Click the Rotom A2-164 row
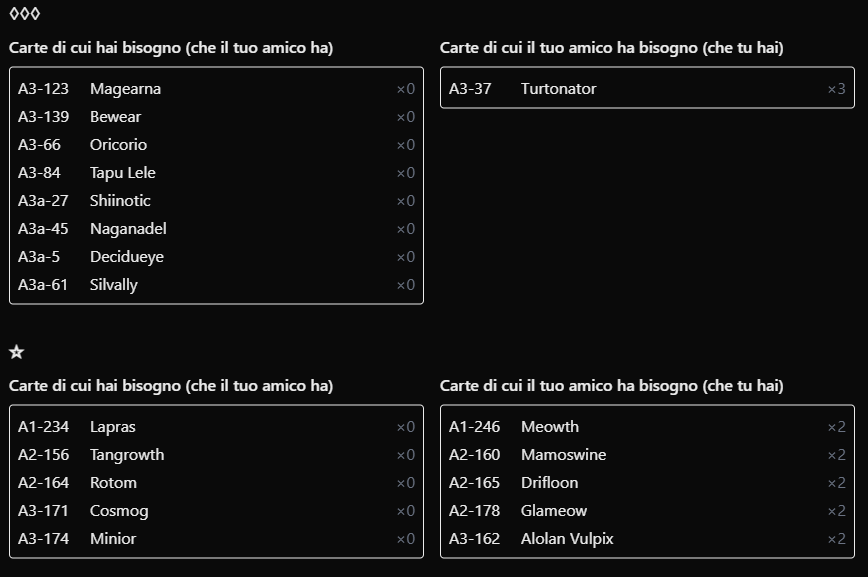The image size is (868, 577). (216, 483)
